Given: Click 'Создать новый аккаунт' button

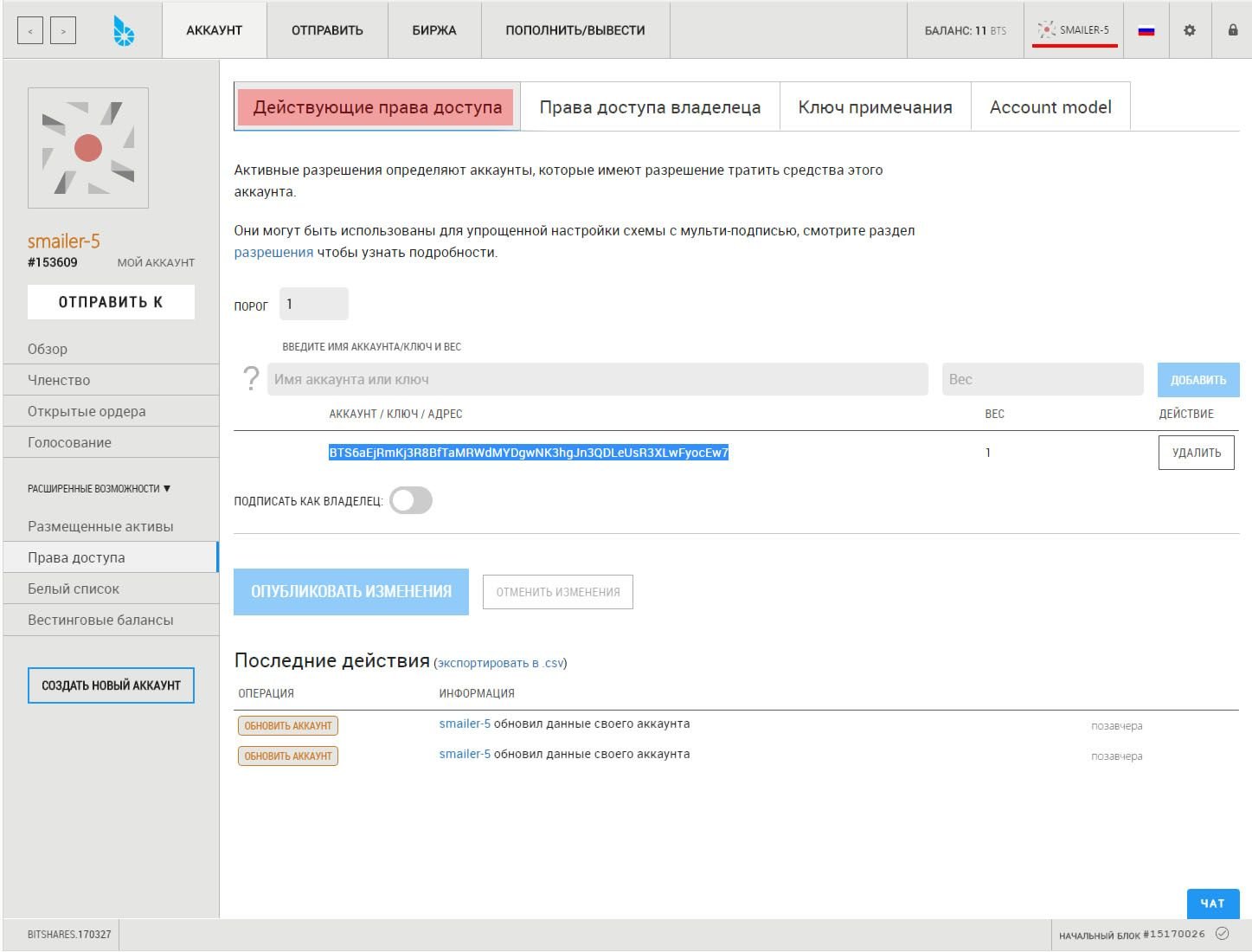Looking at the screenshot, I should tap(111, 685).
